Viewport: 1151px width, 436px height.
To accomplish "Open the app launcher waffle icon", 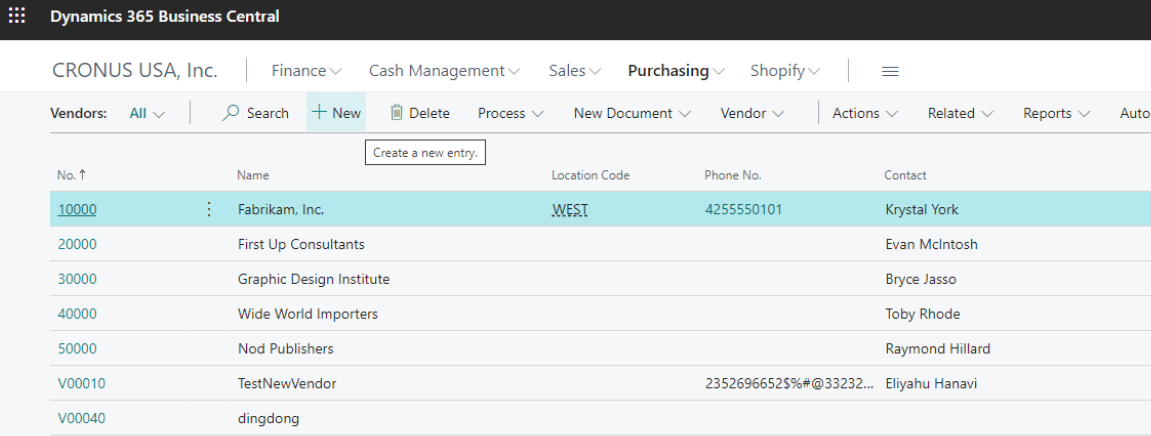I will point(17,15).
